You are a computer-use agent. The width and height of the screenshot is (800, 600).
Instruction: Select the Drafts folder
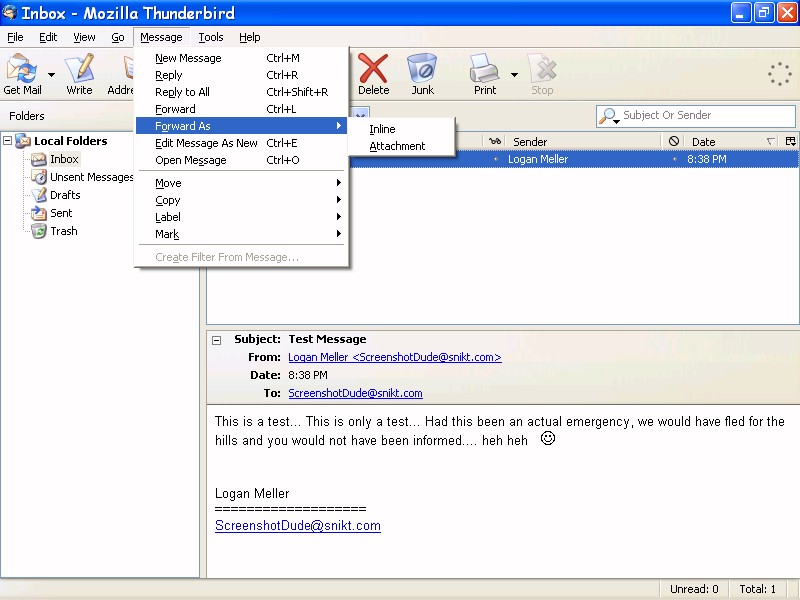65,195
